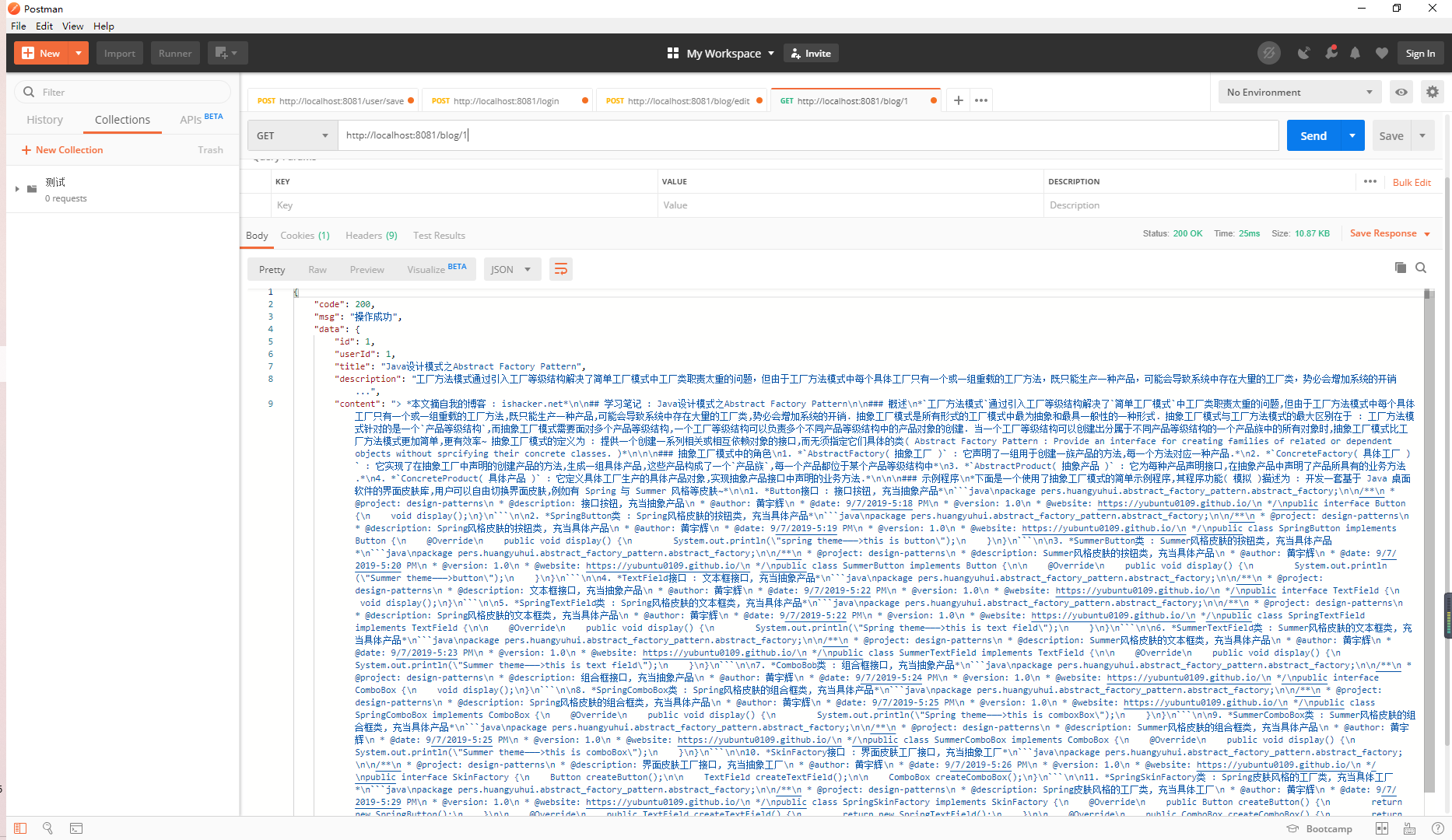The image size is (1452, 840).
Task: Open the Test Results tab
Action: (x=439, y=235)
